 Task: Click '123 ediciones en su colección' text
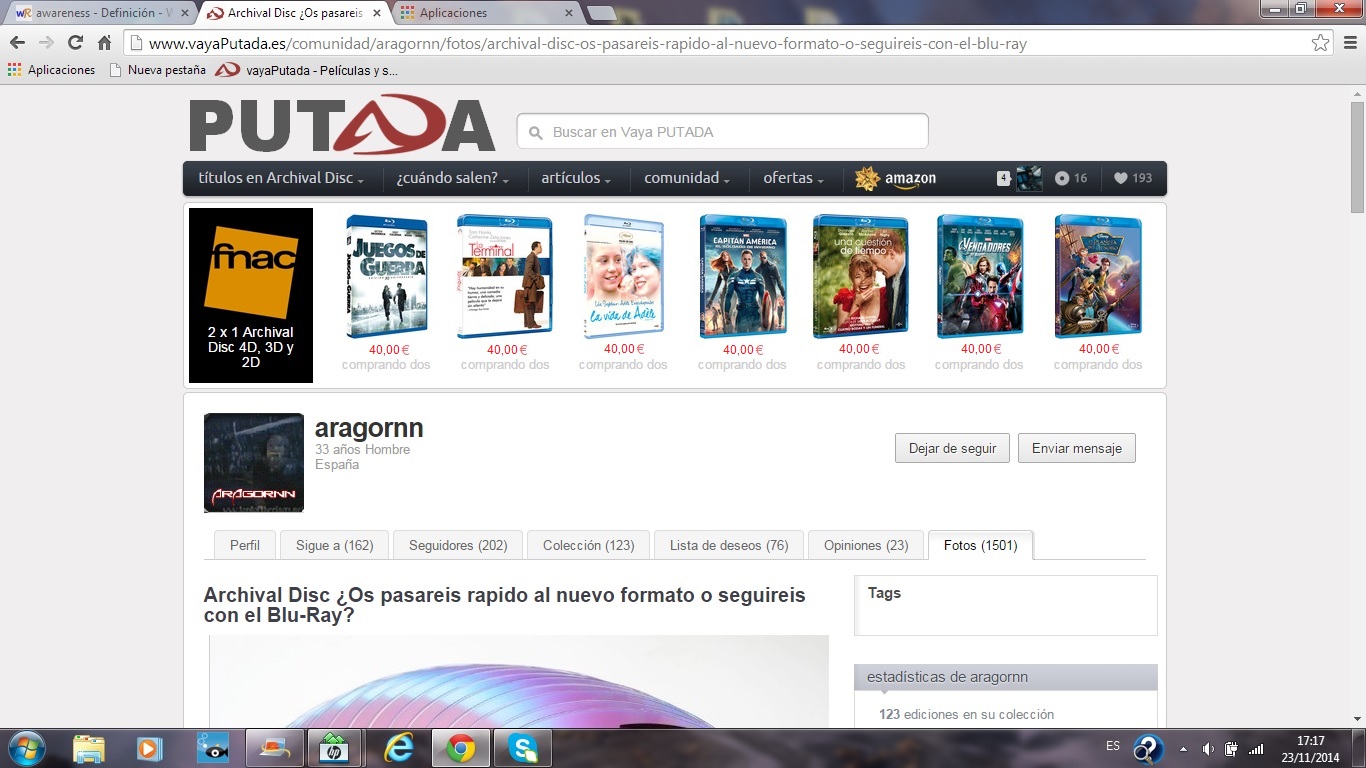point(966,714)
